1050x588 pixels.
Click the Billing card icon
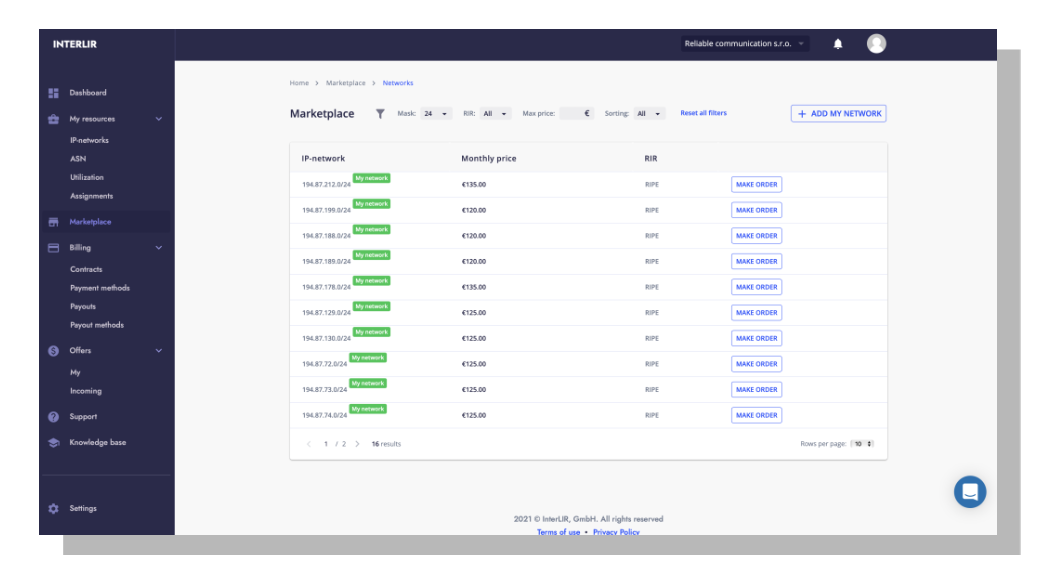(54, 248)
